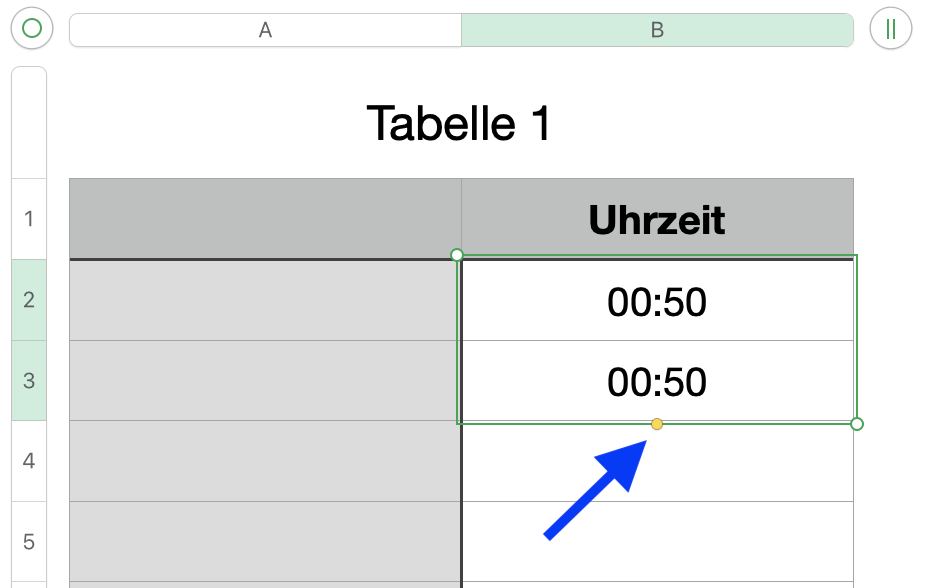Click the table select circle handle
This screenshot has height=588, width=949.
coord(31,29)
